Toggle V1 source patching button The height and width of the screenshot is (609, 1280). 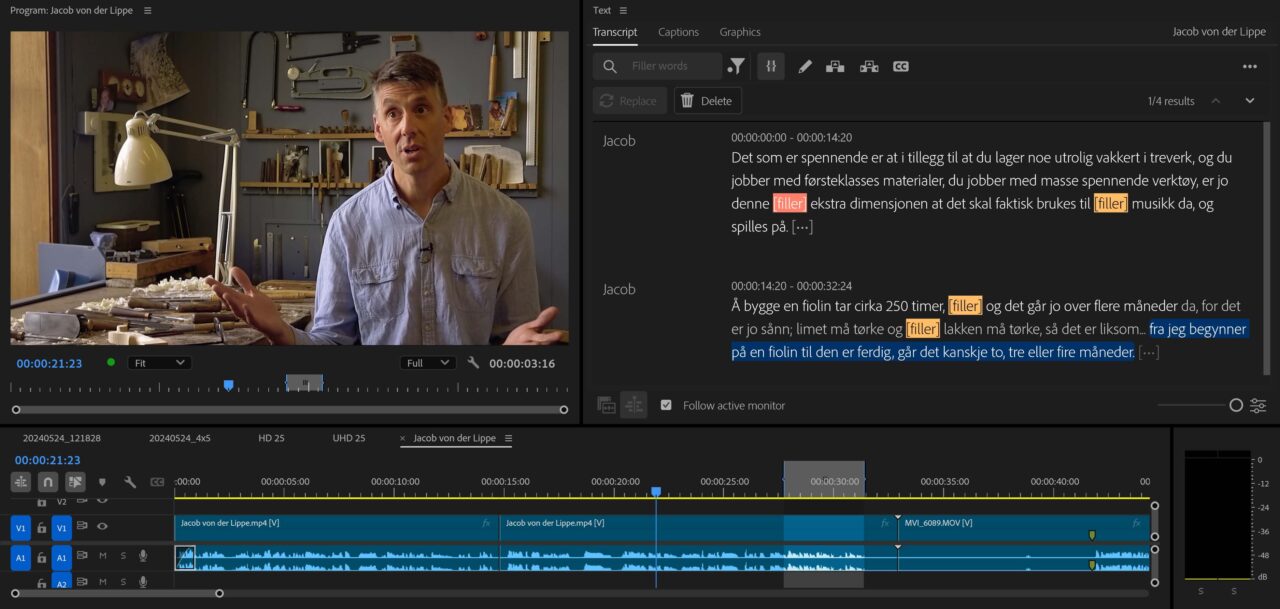20,527
